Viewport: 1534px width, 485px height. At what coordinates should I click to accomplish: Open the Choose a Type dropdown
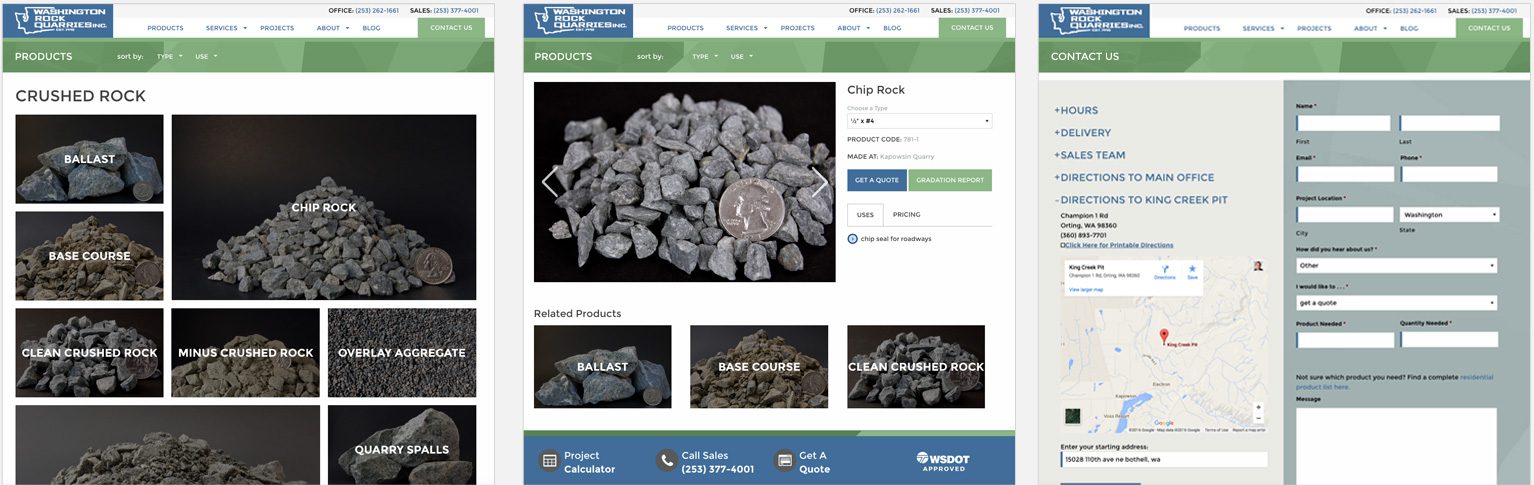[919, 121]
